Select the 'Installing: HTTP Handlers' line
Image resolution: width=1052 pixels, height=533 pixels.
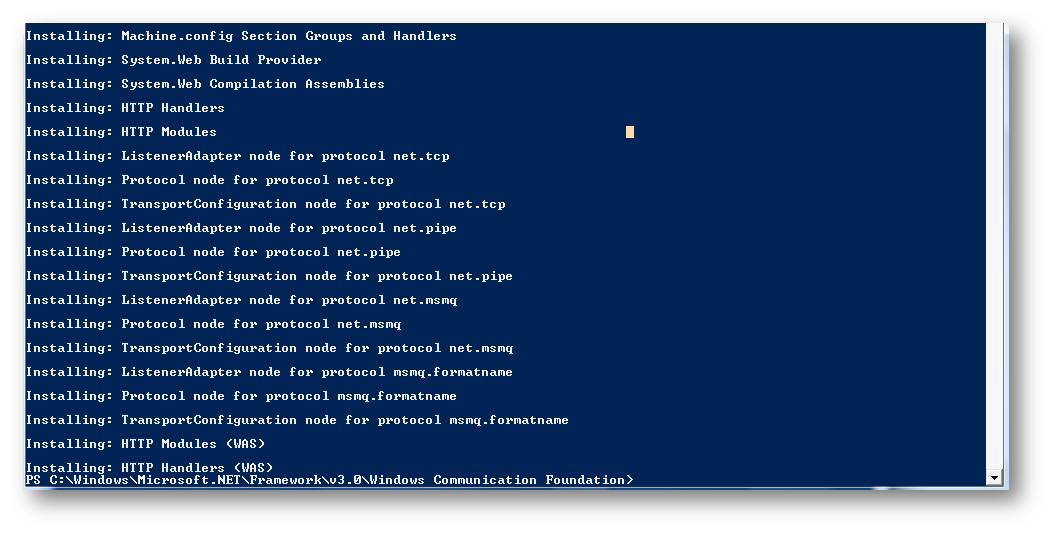125,107
